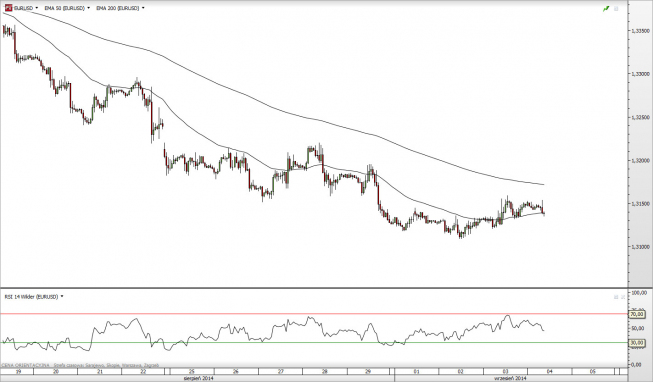Viewport: 653px width, 382px height.
Task: Open the RSI 14 Wilder (EURUSD) dropdown
Action: coord(62,297)
